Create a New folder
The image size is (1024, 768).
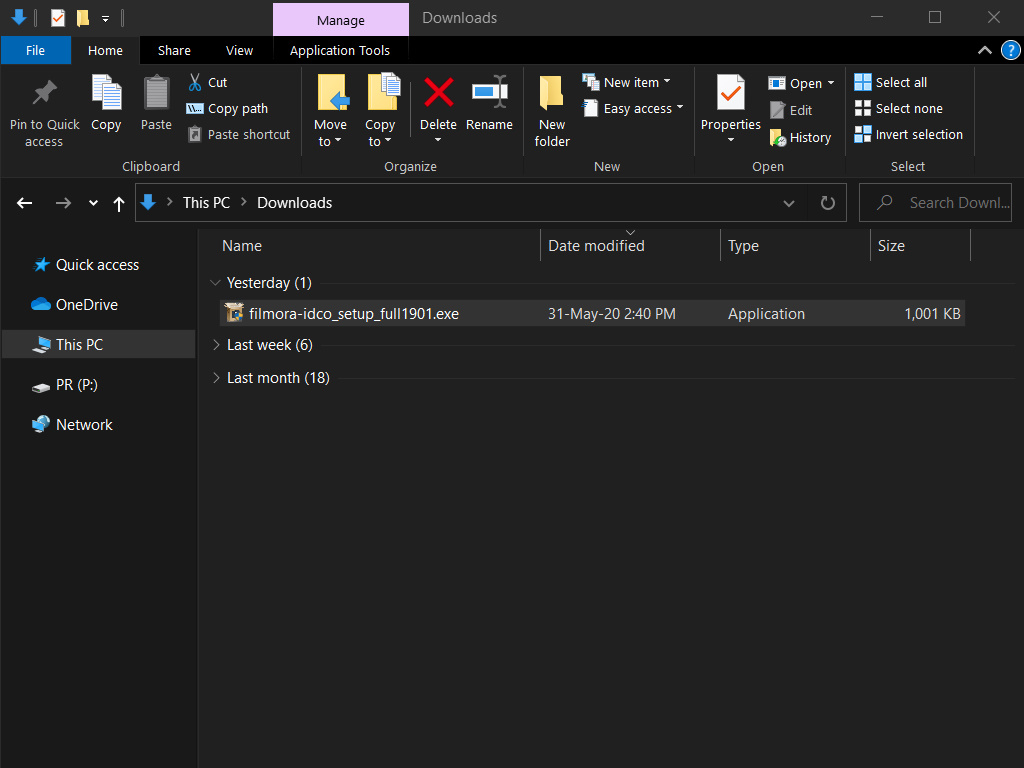click(552, 111)
